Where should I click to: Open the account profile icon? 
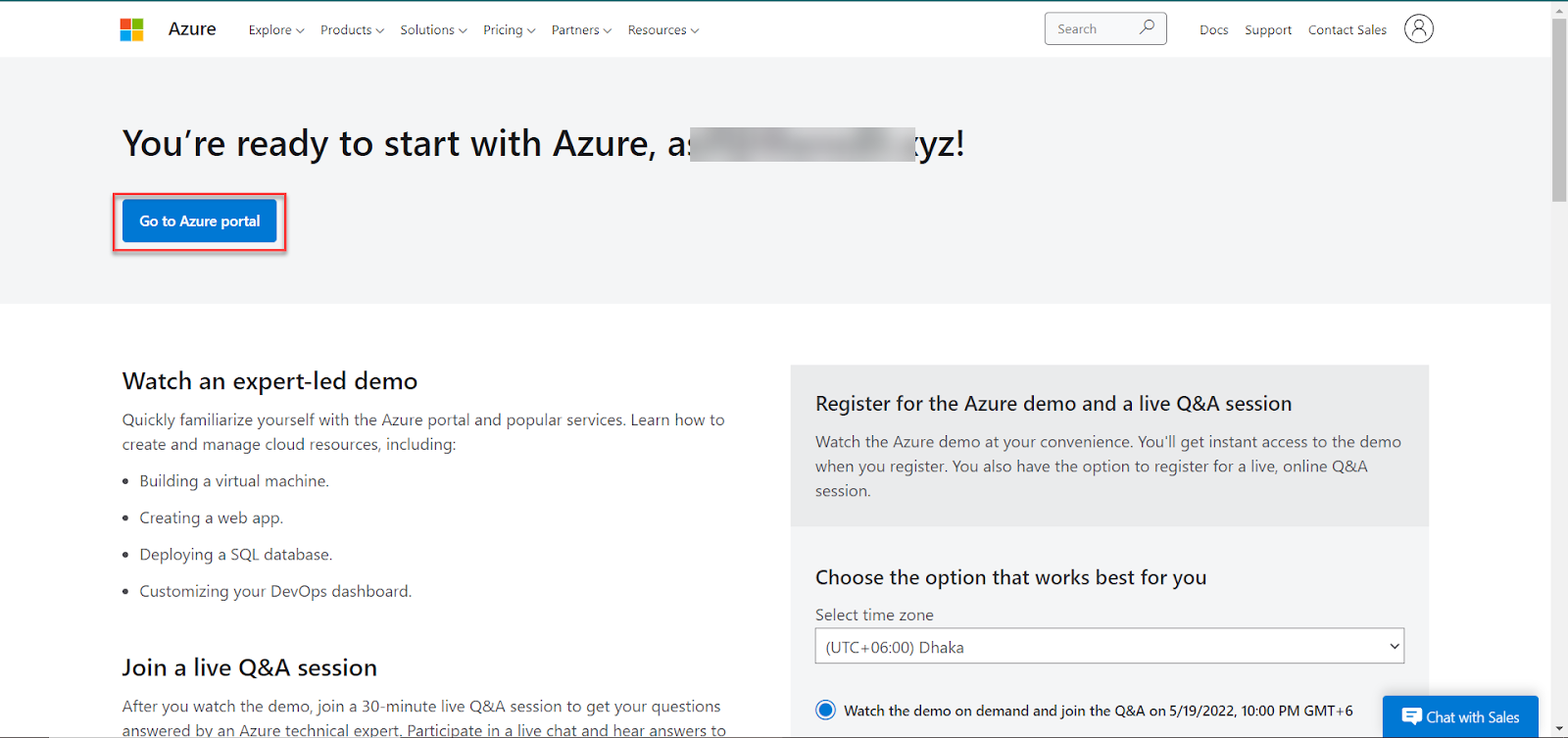pyautogui.click(x=1418, y=28)
